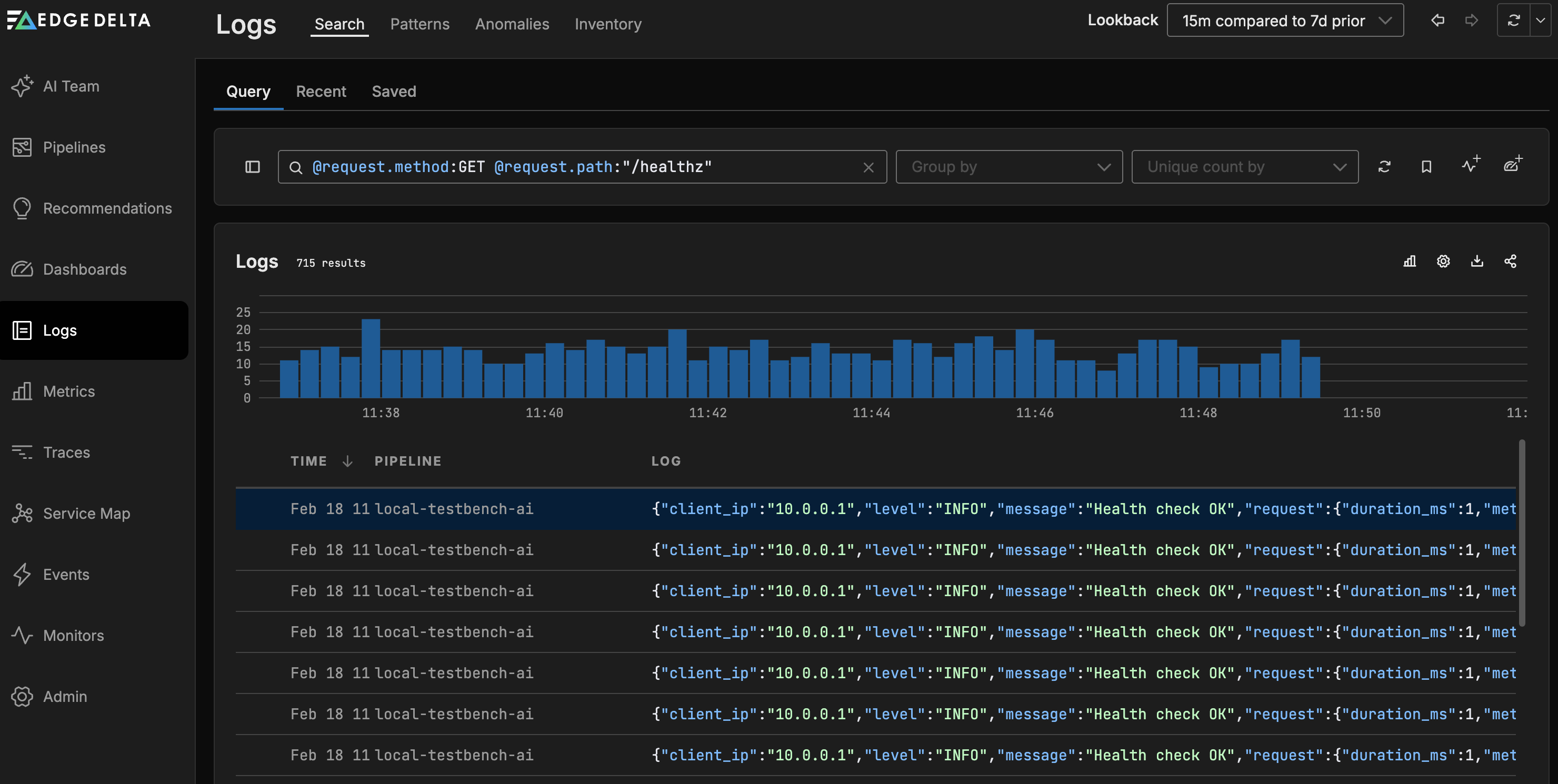Click the refresh icon next to Unique count by
The height and width of the screenshot is (784, 1558).
[x=1384, y=167]
